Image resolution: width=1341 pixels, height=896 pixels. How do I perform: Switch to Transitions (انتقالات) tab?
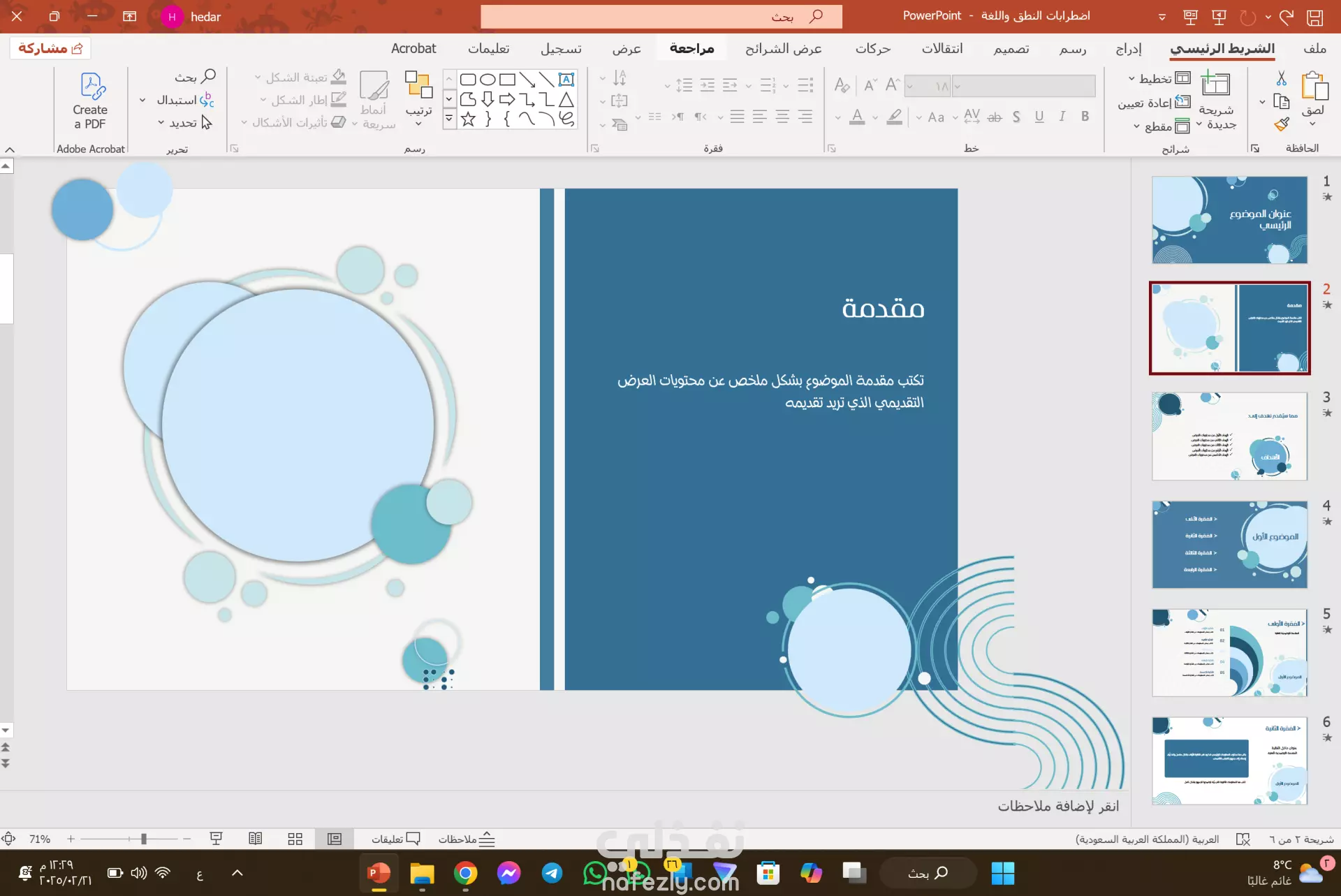pos(942,48)
